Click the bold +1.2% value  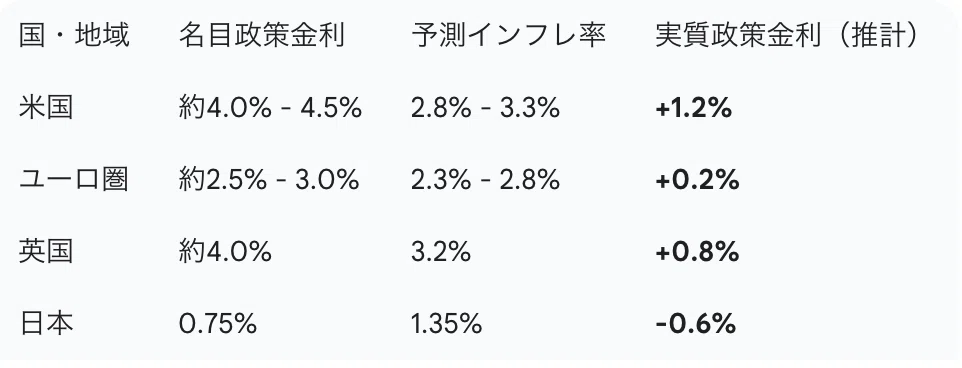coord(693,109)
